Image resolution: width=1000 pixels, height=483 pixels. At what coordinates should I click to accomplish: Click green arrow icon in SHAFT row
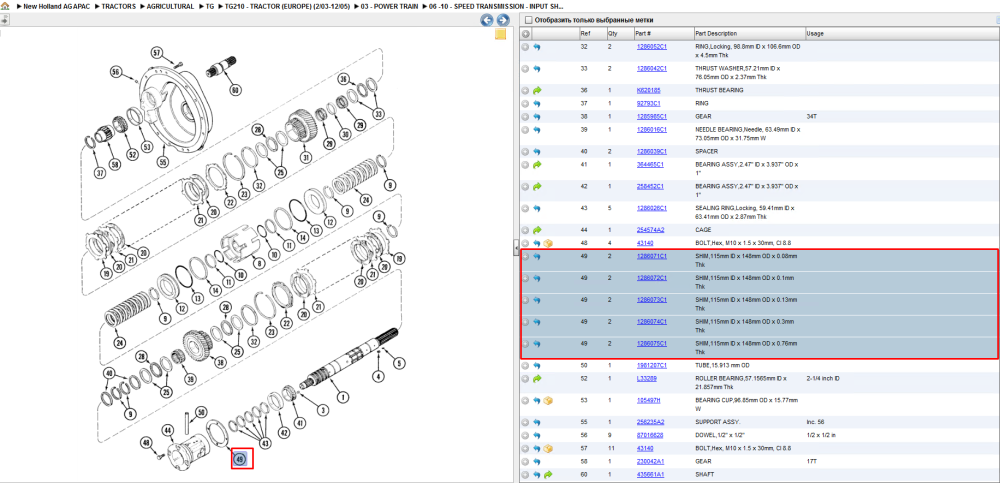point(548,475)
